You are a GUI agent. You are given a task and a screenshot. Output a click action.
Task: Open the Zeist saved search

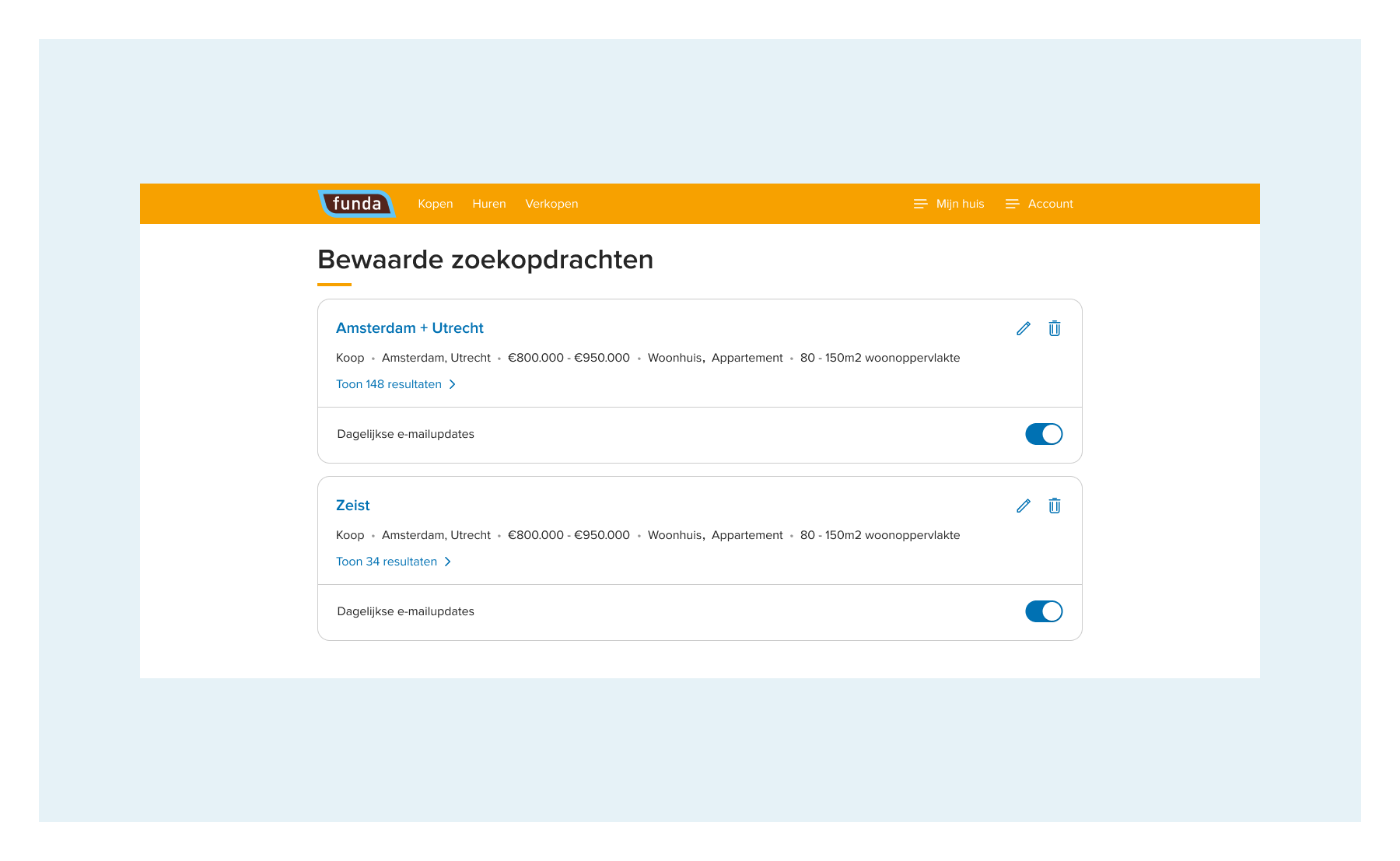pyautogui.click(x=353, y=506)
